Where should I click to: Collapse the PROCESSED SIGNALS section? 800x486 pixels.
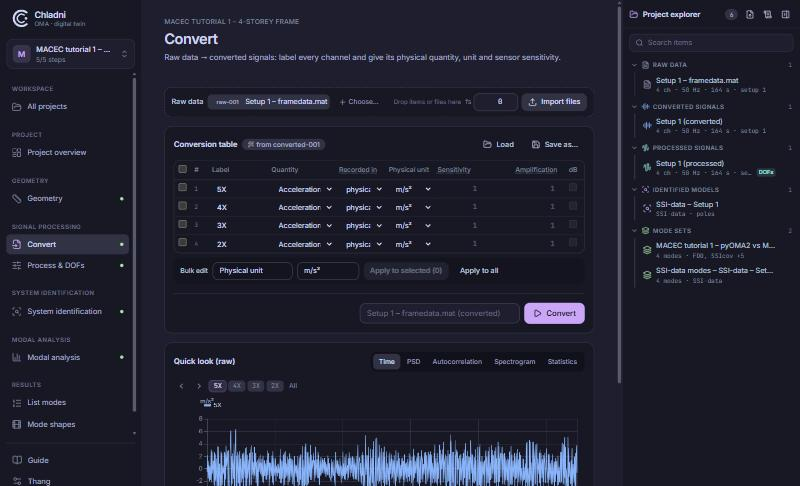pos(634,148)
